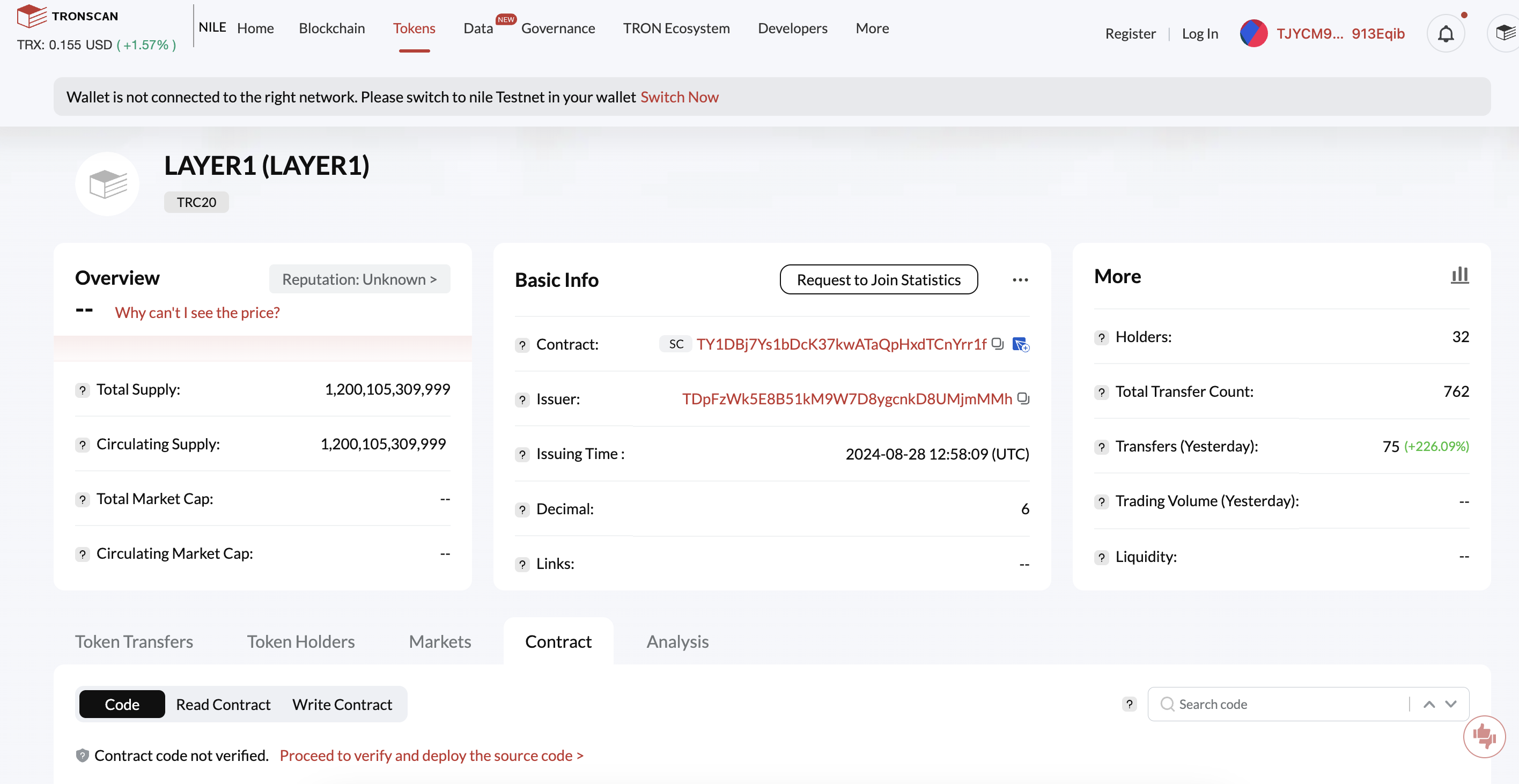Open the bar chart icon in More
The height and width of the screenshot is (784, 1519).
(1459, 275)
